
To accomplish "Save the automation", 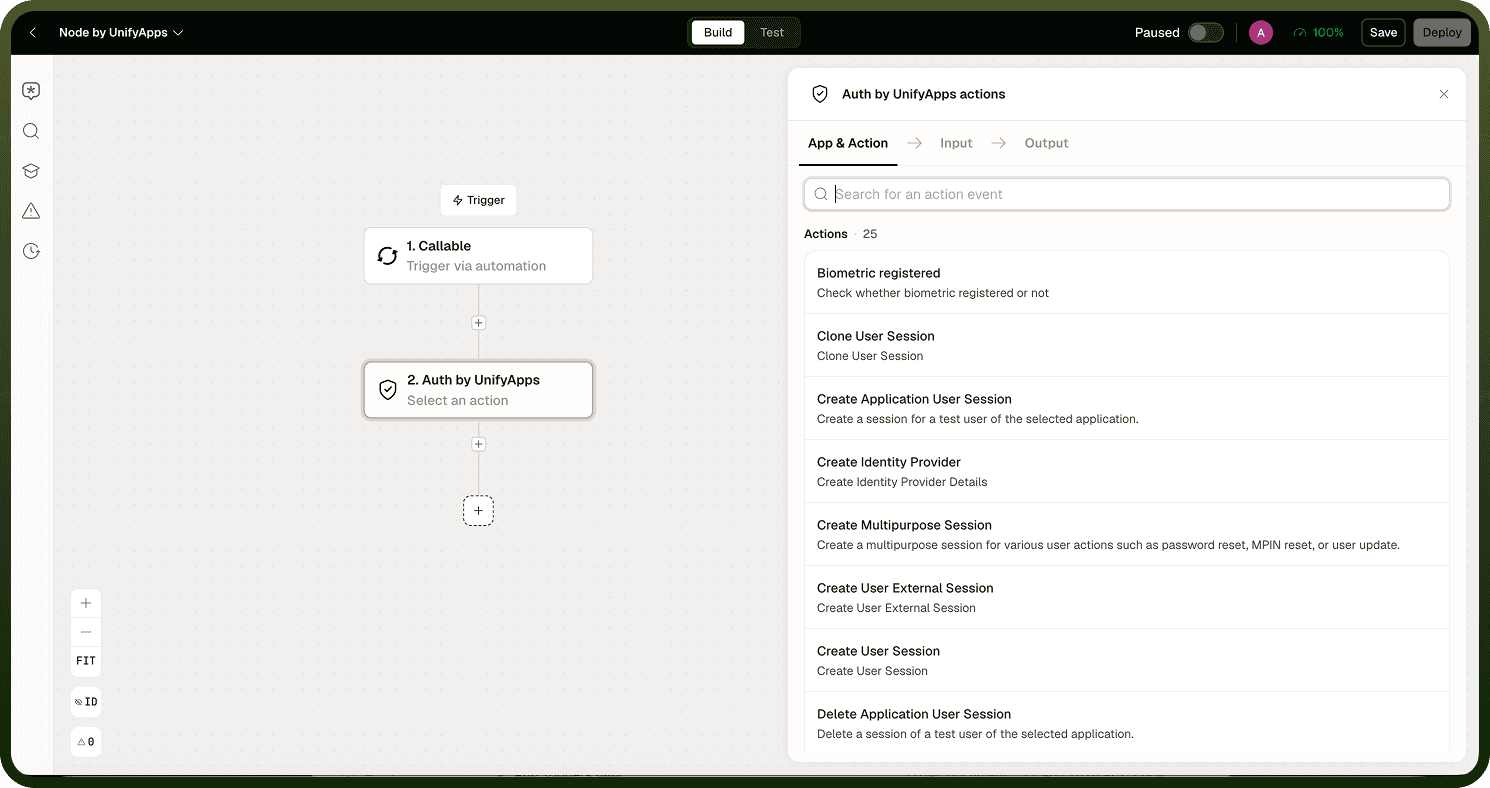I will click(1383, 33).
